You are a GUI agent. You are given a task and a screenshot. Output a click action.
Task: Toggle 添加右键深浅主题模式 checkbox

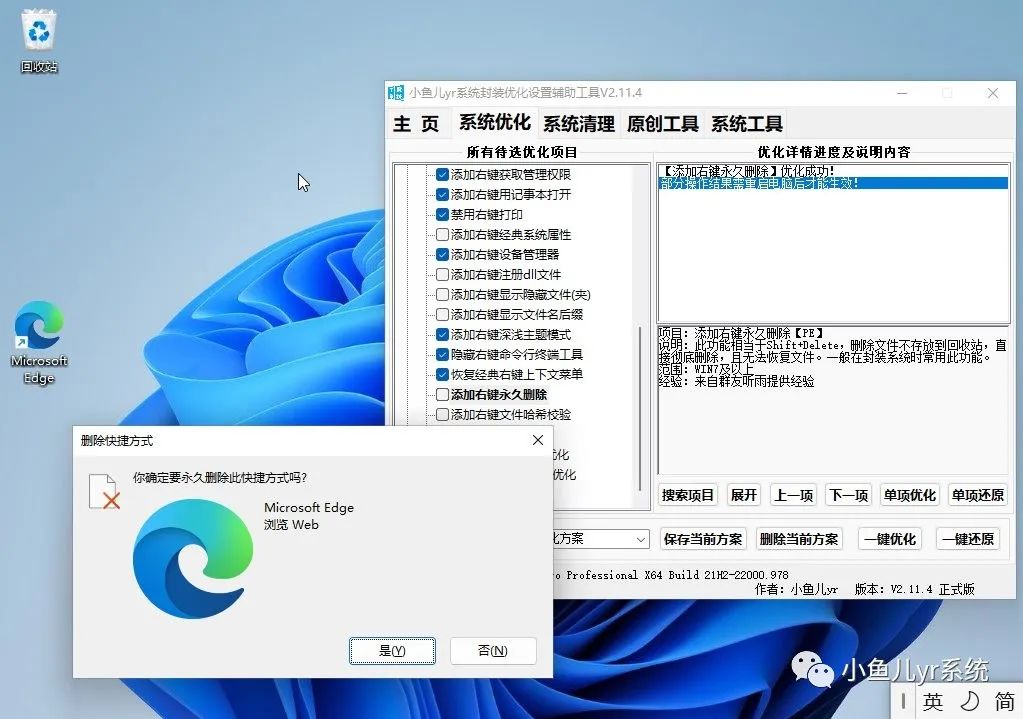(x=442, y=334)
